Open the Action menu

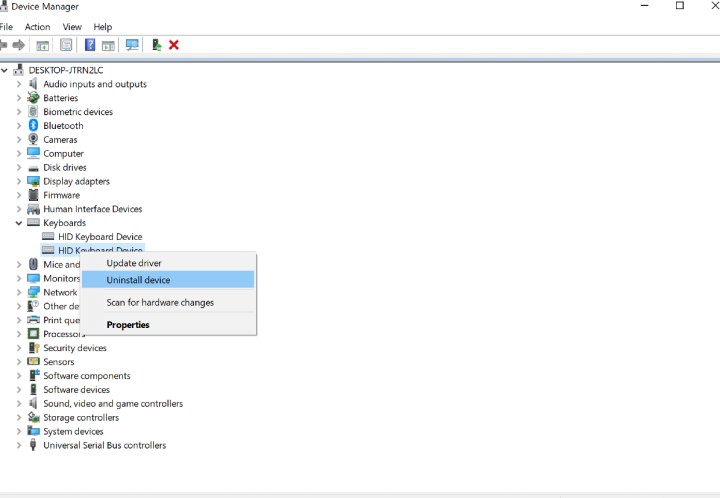37,27
